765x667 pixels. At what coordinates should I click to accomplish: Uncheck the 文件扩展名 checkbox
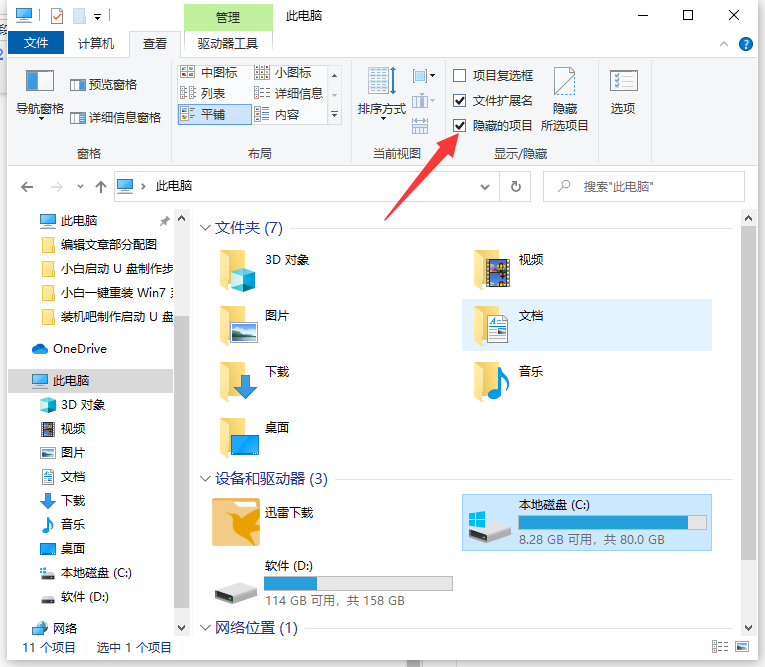(460, 100)
